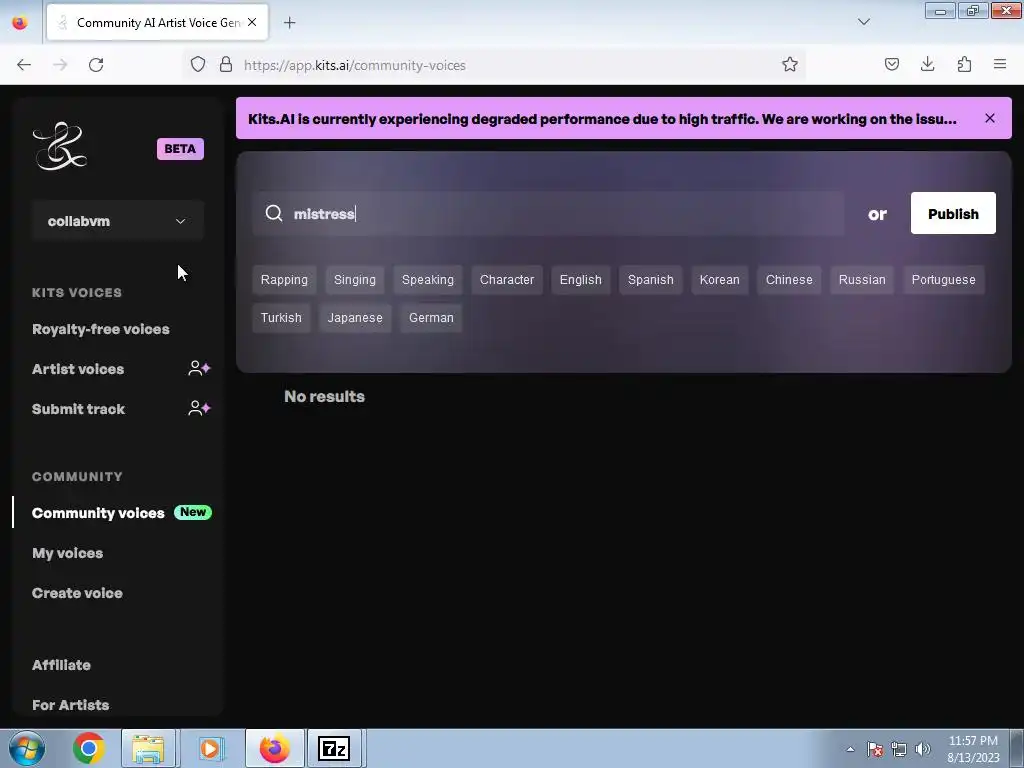Click the Action Center flag tray icon
The image size is (1024, 768).
[875, 749]
